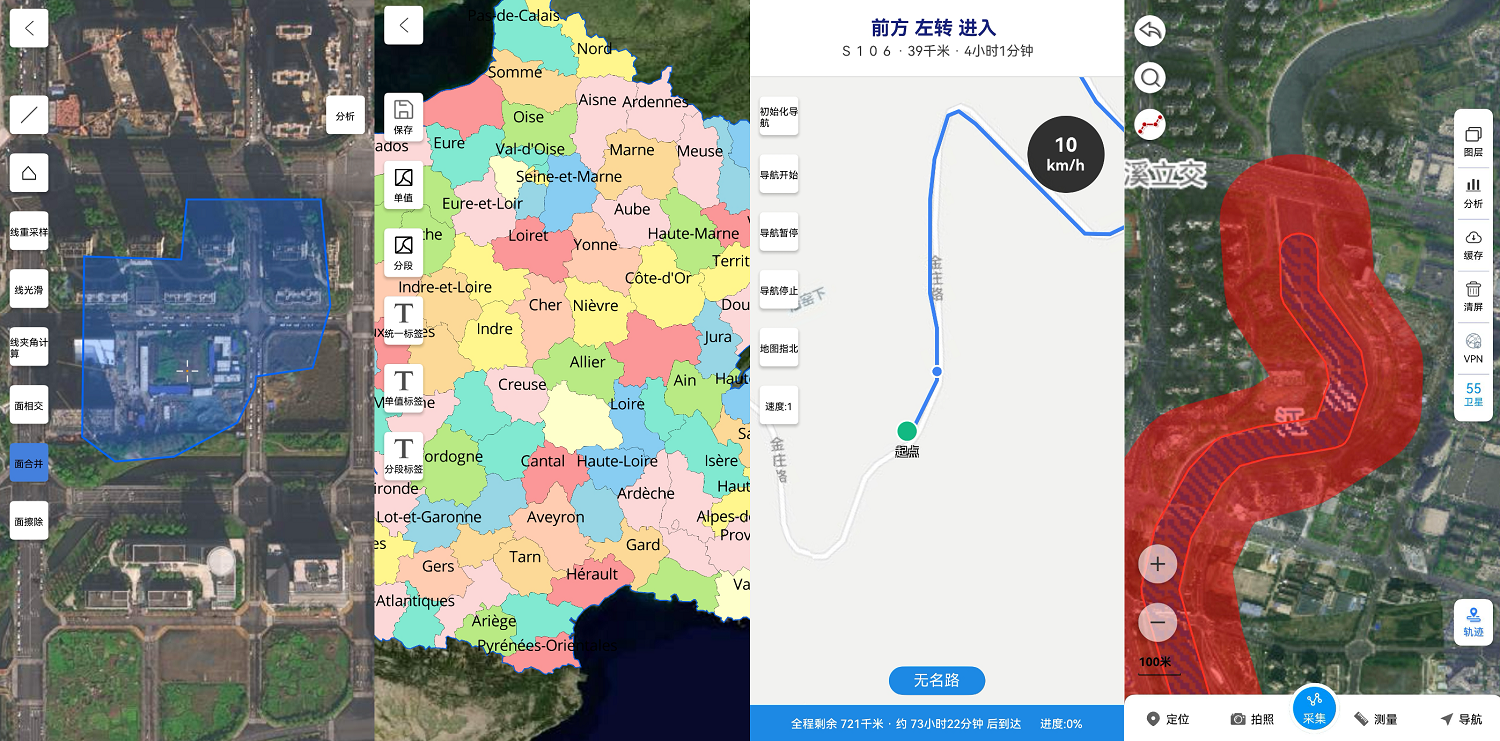
Task: Tap the back arrow on the red buffer map
Action: (1150, 31)
